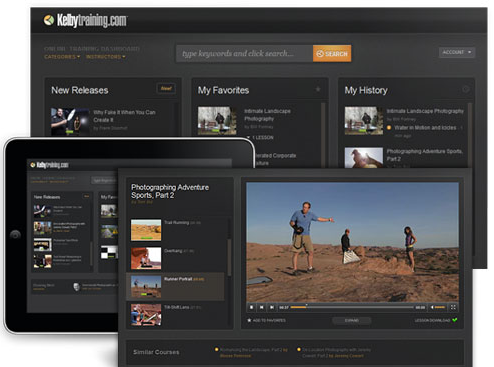The height and width of the screenshot is (367, 494).
Task: Click the video progress bar
Action: (x=352, y=307)
